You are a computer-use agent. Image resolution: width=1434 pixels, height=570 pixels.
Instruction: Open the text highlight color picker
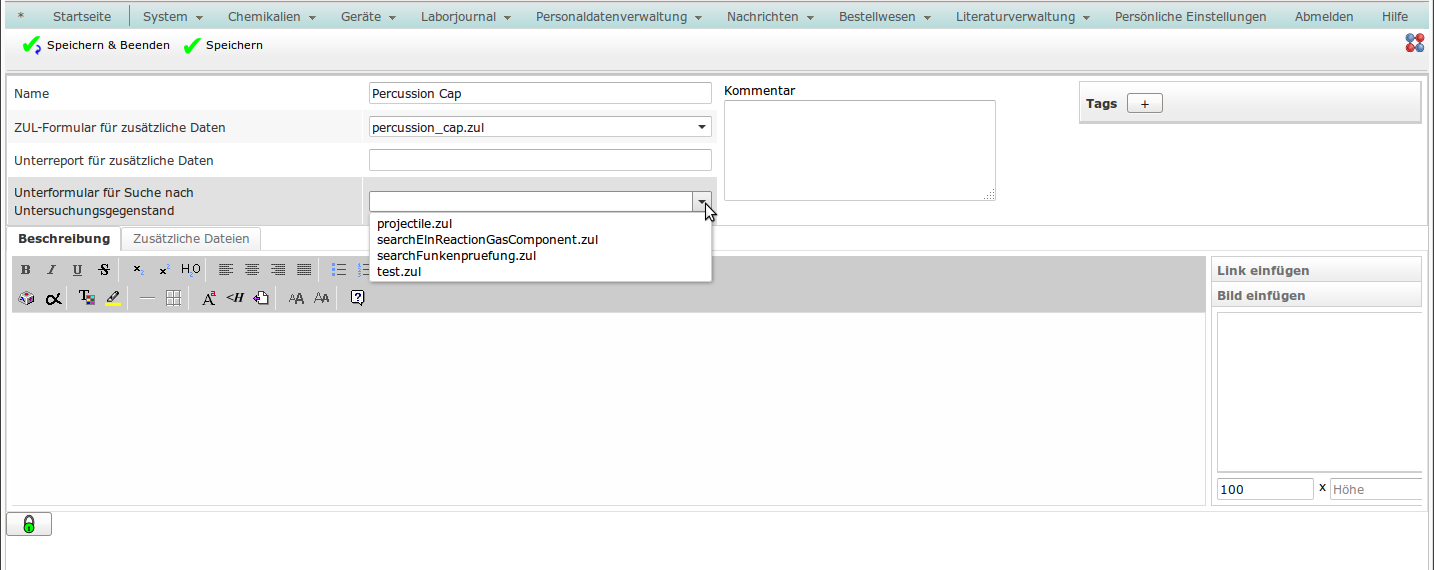(113, 298)
